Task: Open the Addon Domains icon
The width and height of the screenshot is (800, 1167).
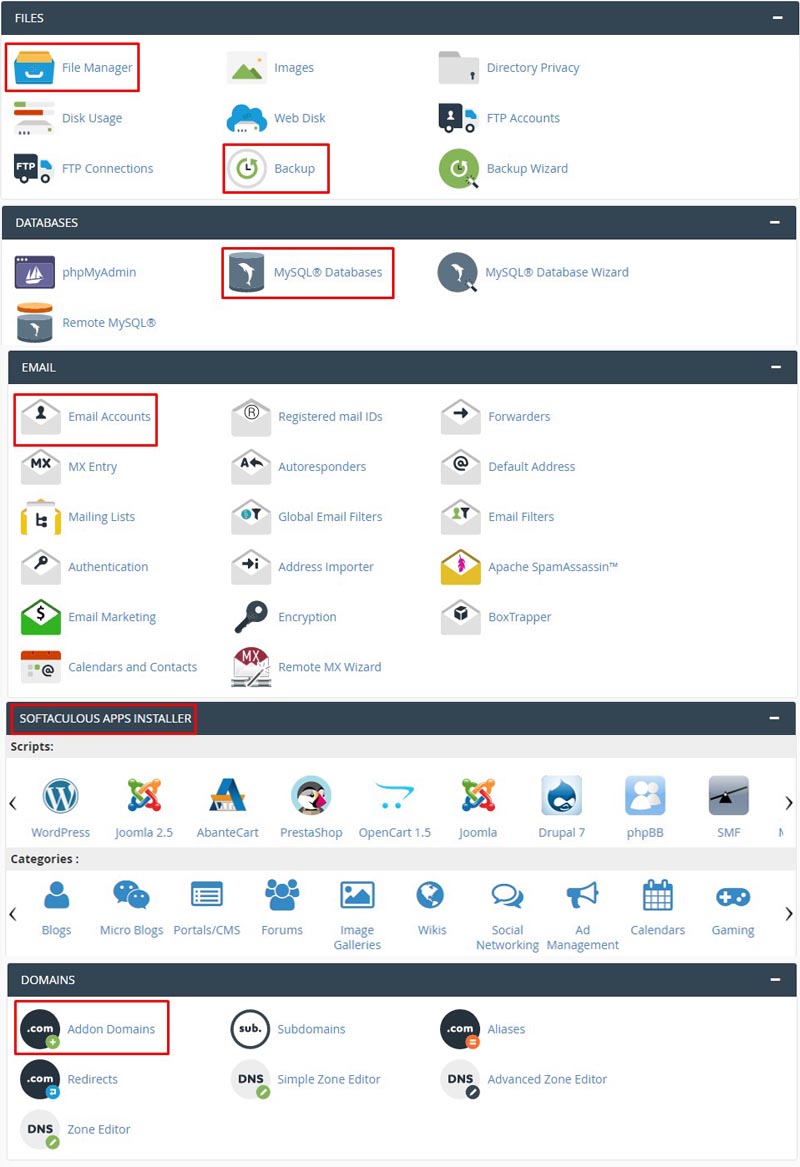Action: 40,1029
